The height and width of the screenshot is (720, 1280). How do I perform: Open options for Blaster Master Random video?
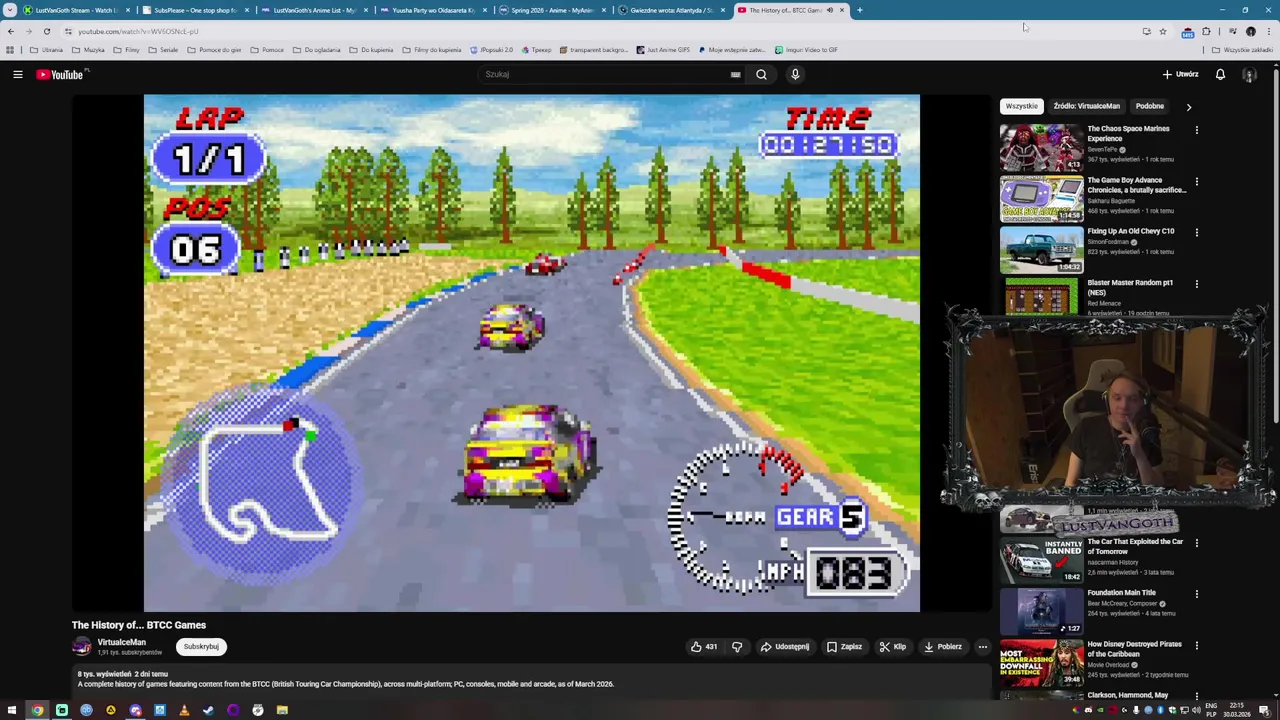click(1196, 284)
